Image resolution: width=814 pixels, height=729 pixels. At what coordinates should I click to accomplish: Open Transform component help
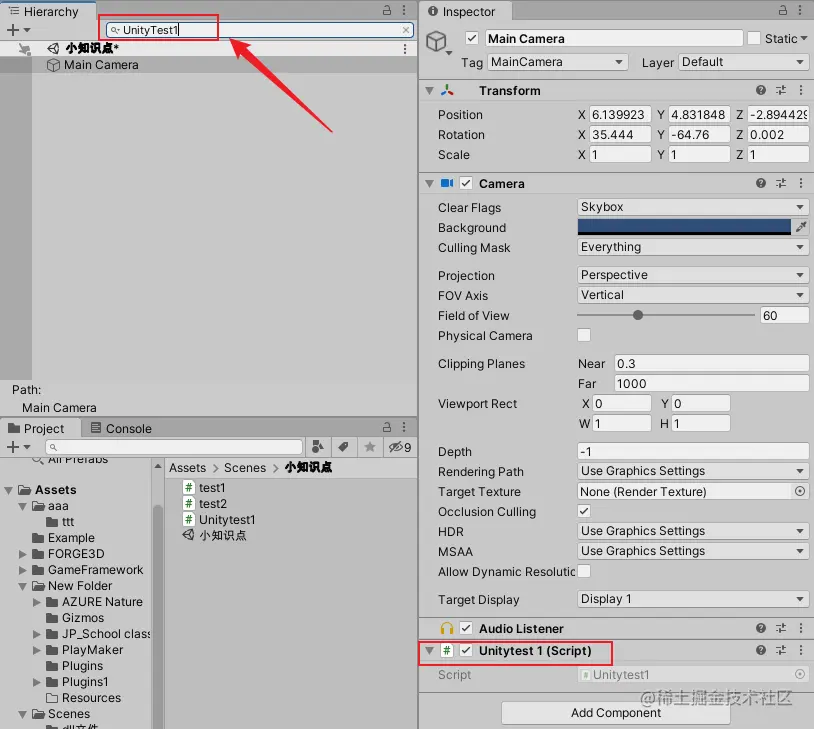[x=761, y=90]
